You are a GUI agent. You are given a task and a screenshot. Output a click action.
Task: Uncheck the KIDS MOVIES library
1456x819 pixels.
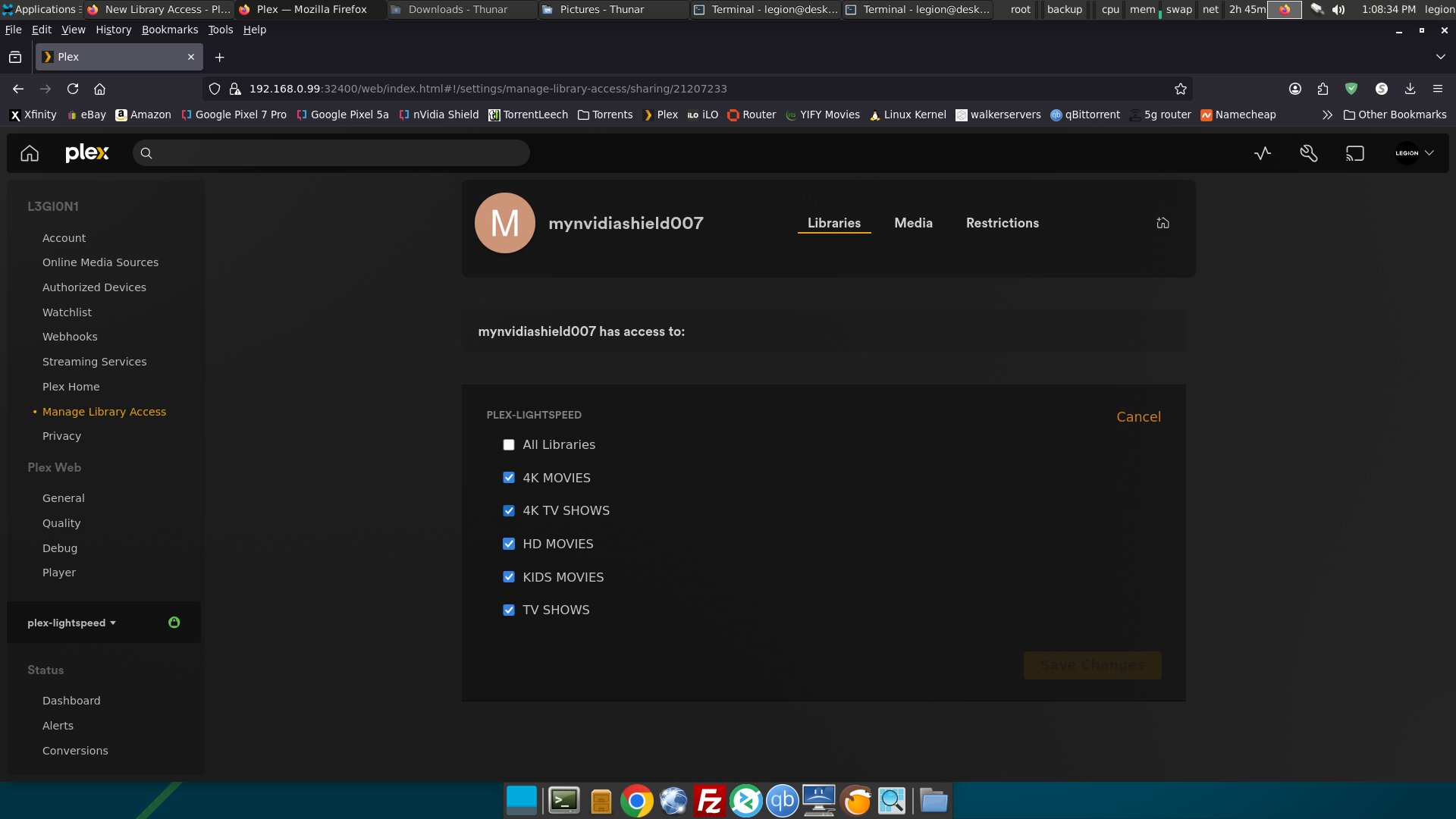click(x=509, y=577)
